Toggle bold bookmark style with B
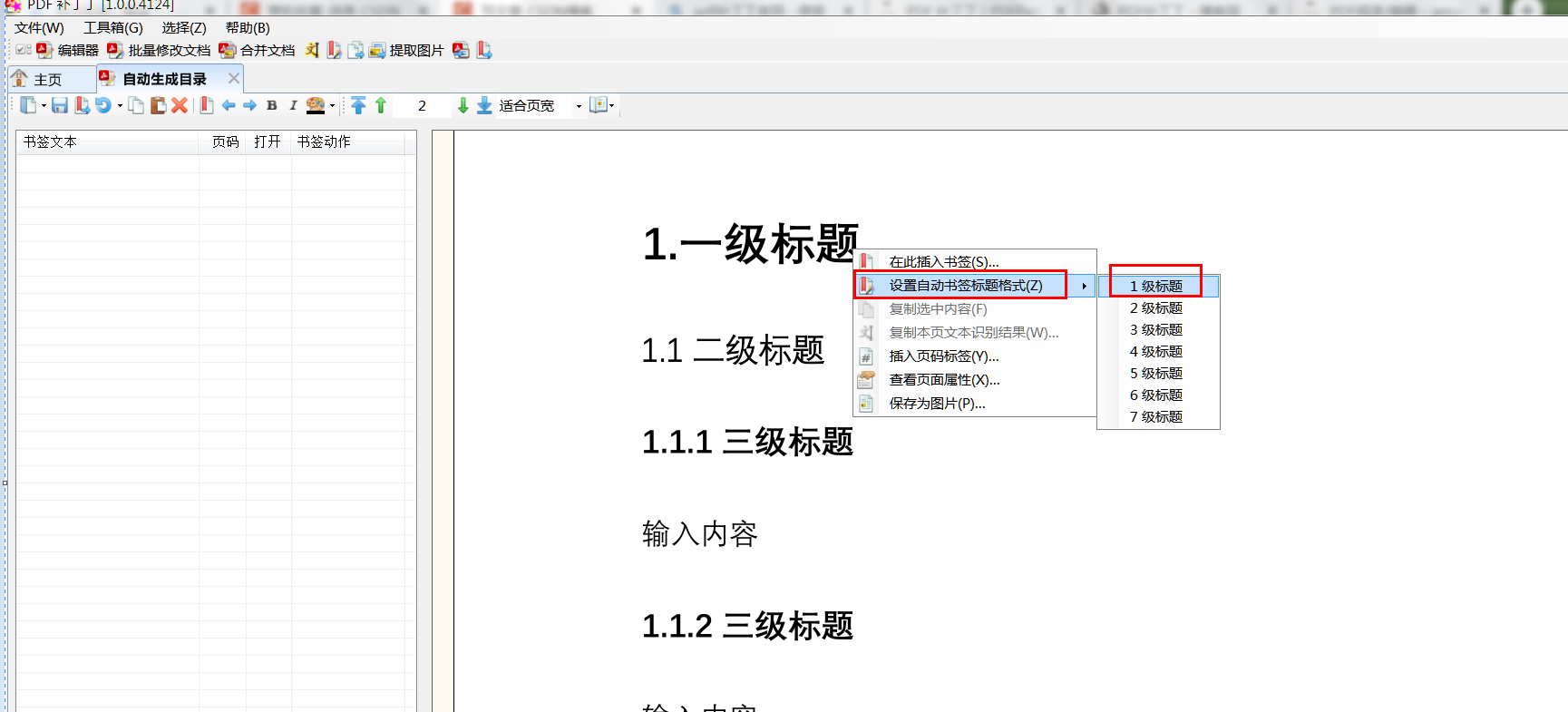 tap(272, 105)
